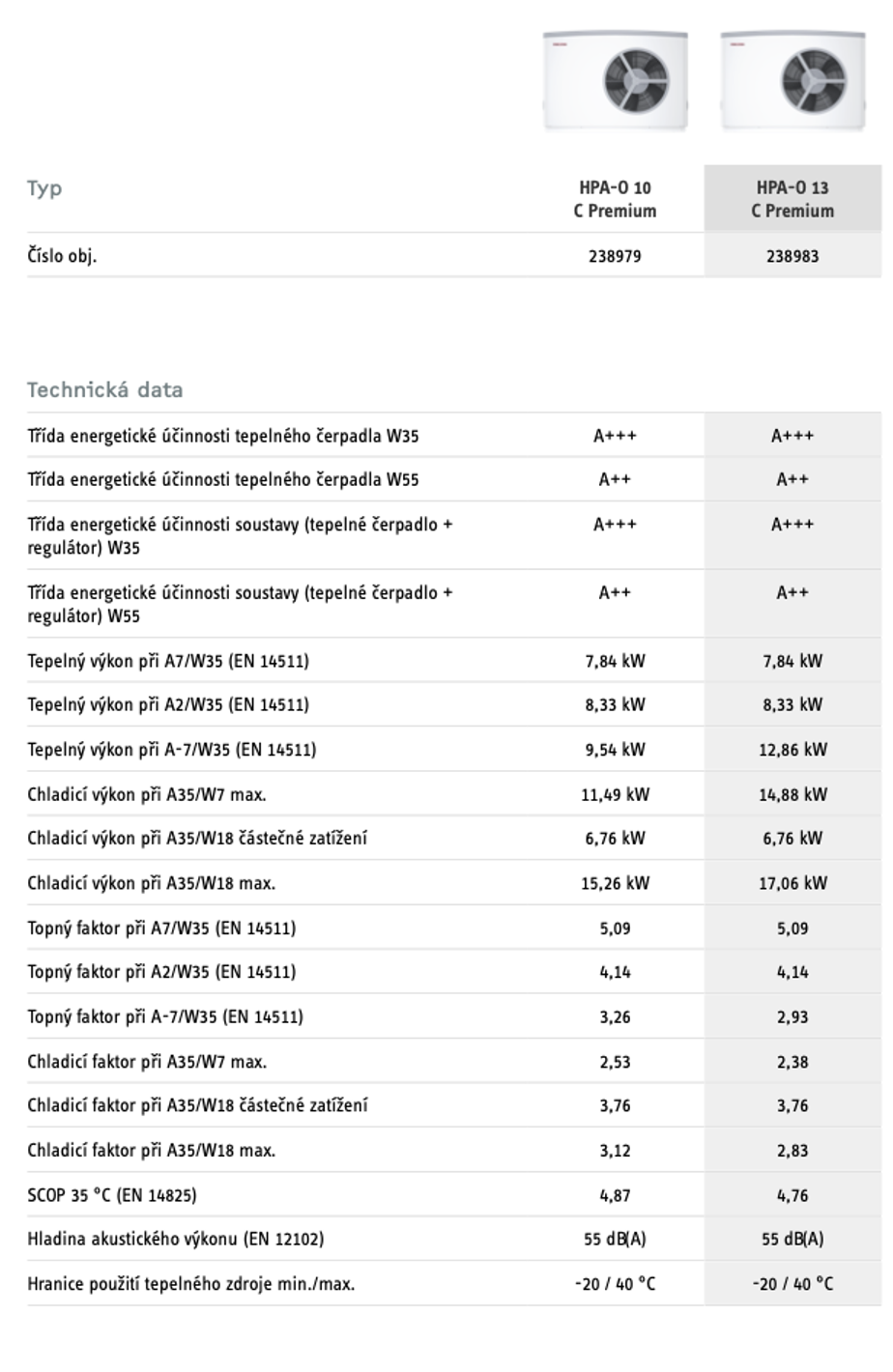The width and height of the screenshot is (893, 1372).
Task: Click the Chladicí faktor při A35/W7 max. label
Action: pyautogui.click(x=147, y=1062)
